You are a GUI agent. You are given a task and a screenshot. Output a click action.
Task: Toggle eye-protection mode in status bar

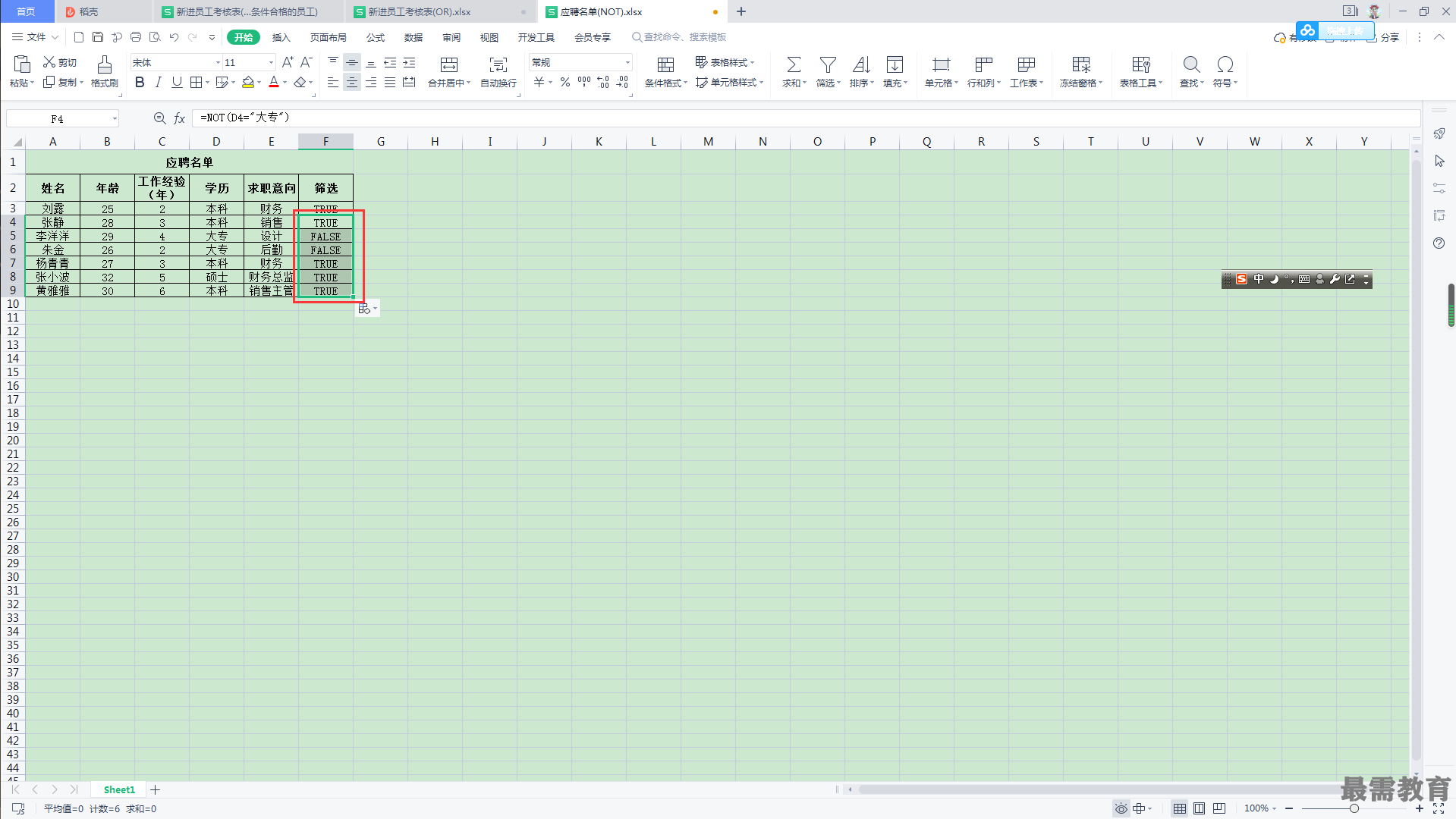click(1121, 808)
